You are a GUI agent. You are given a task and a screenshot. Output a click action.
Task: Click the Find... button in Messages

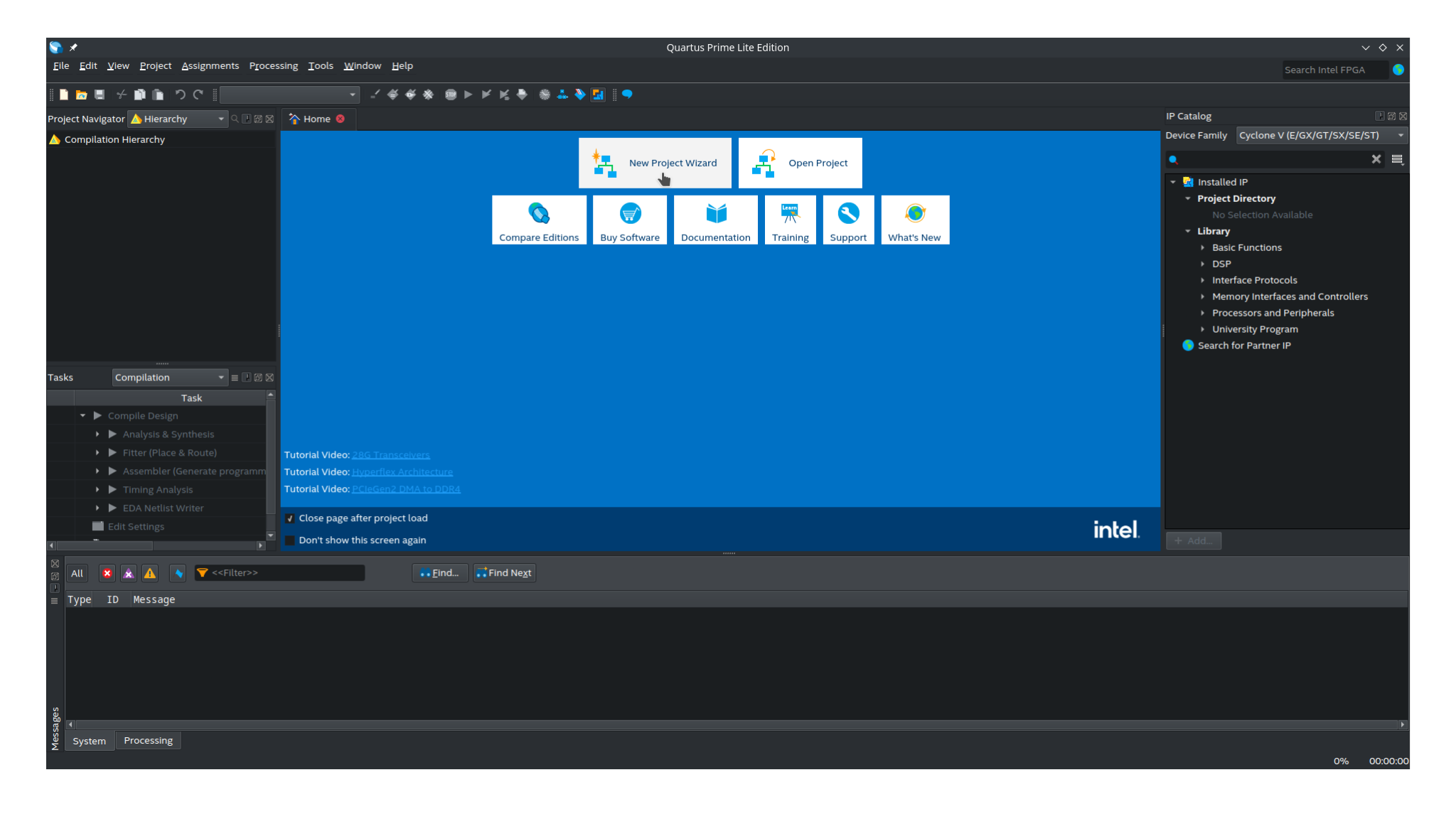[439, 573]
